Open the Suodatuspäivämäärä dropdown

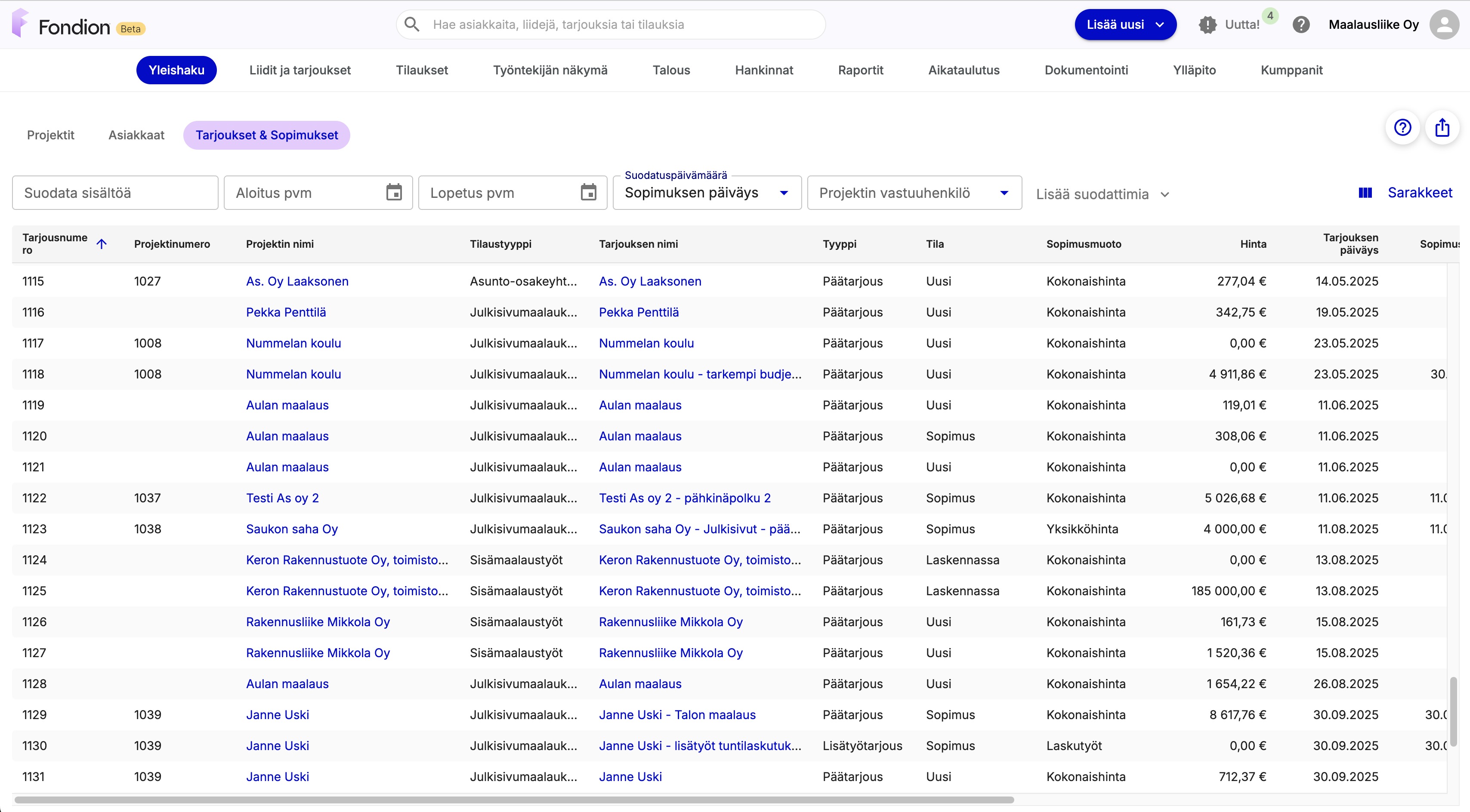click(707, 193)
